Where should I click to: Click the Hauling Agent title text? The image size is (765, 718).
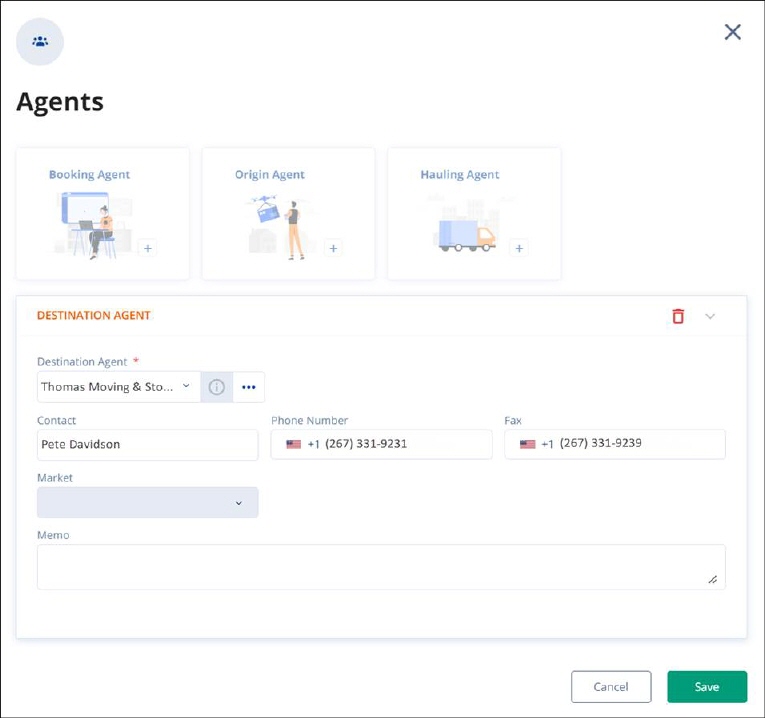point(460,175)
